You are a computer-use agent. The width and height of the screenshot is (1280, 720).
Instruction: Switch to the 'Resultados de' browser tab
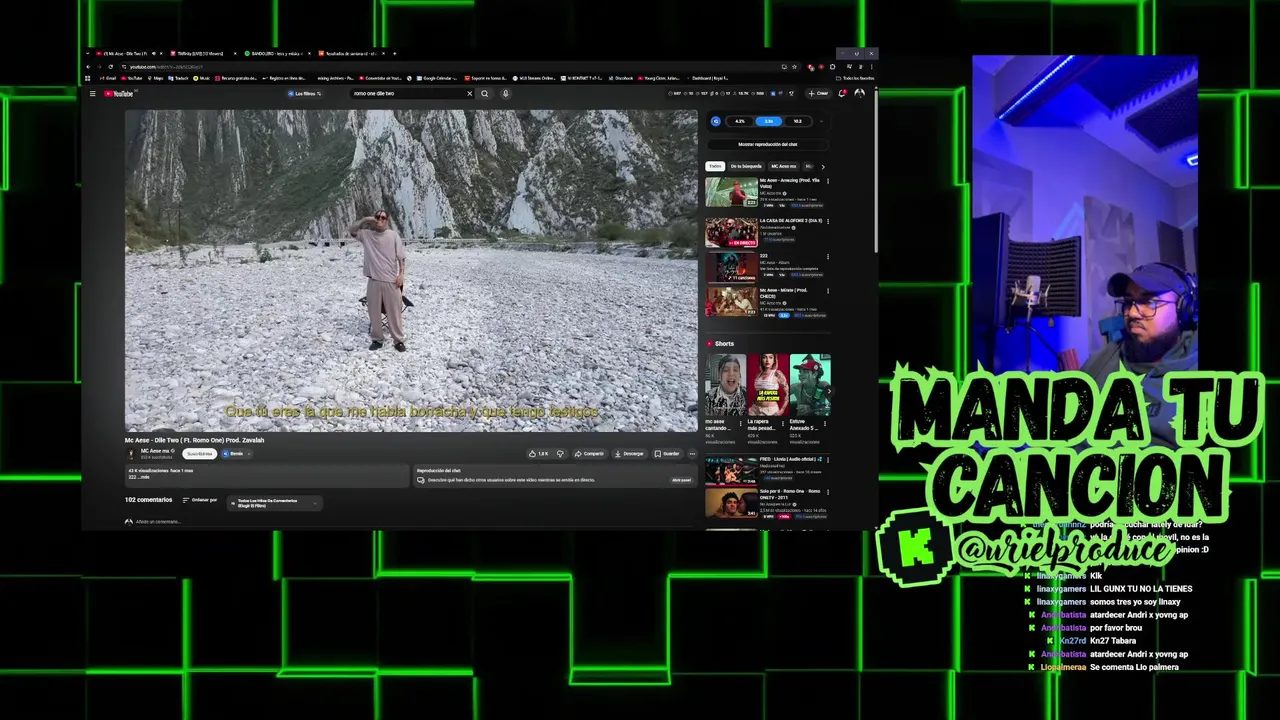click(x=350, y=53)
